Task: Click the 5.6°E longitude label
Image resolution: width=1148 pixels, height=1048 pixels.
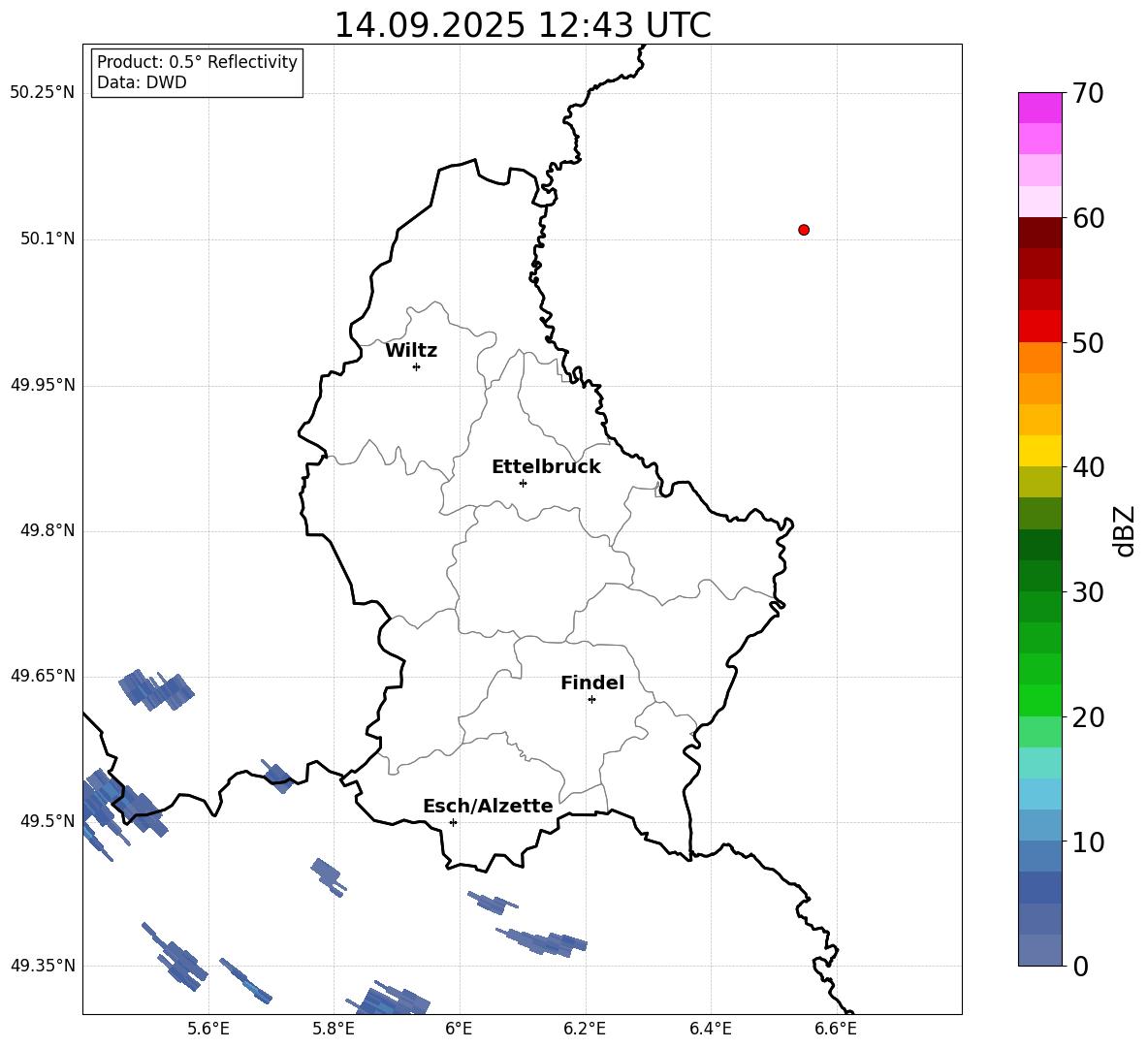Action: tap(208, 1029)
